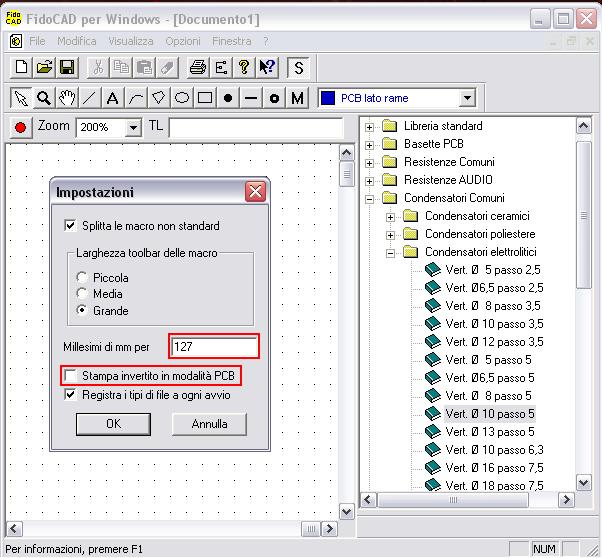Click the yellow question mark help icon
Image resolution: width=602 pixels, height=558 pixels.
[x=244, y=67]
